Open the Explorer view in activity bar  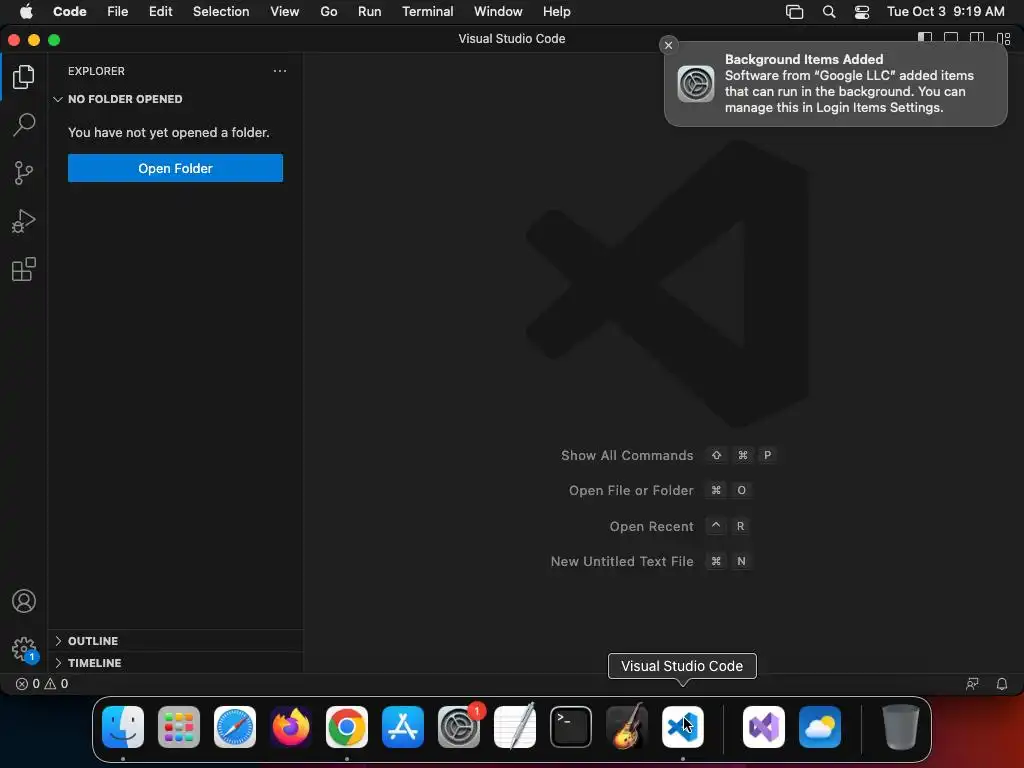pos(24,77)
